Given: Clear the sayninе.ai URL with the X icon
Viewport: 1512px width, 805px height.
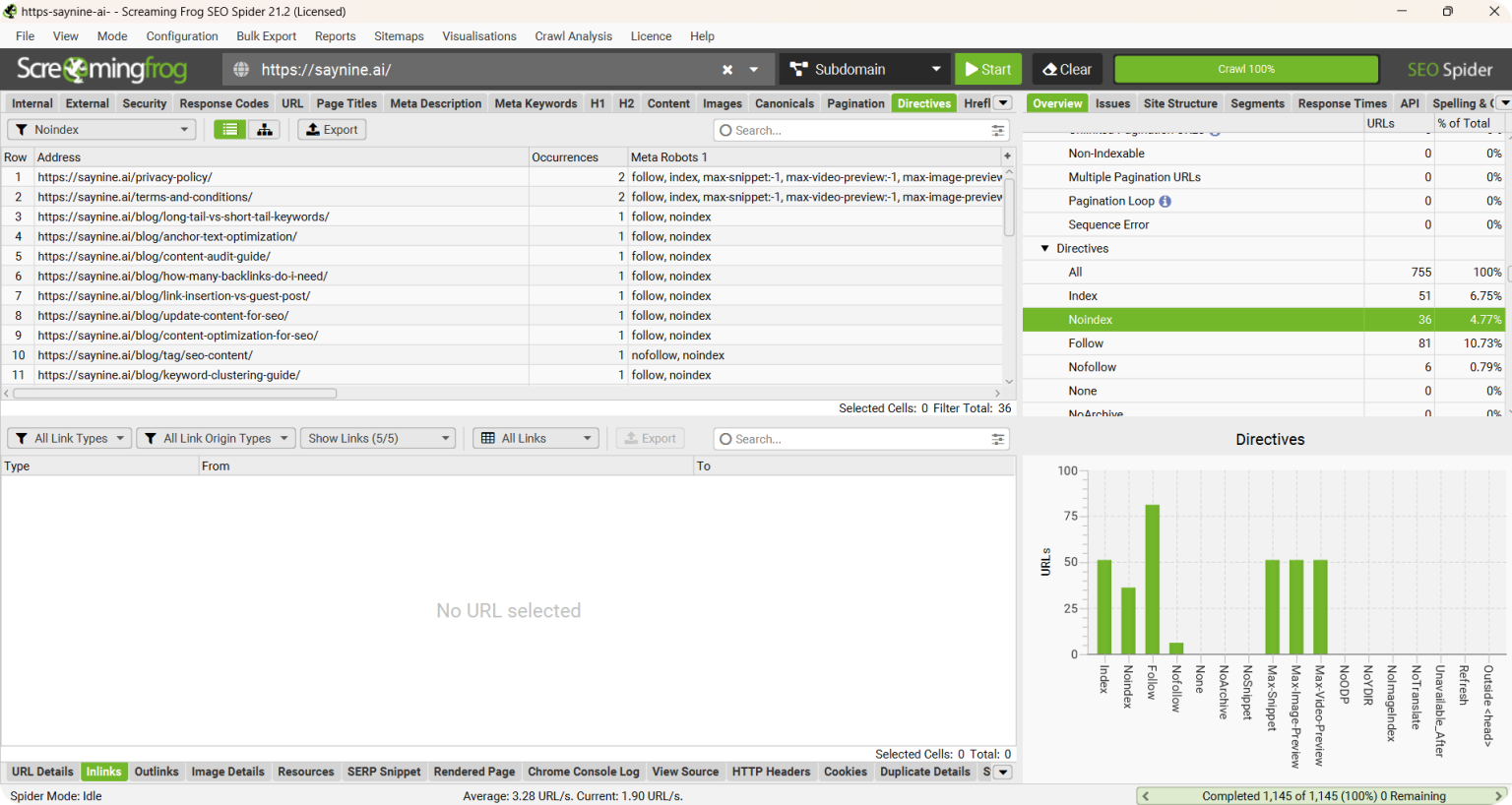Looking at the screenshot, I should 727,70.
